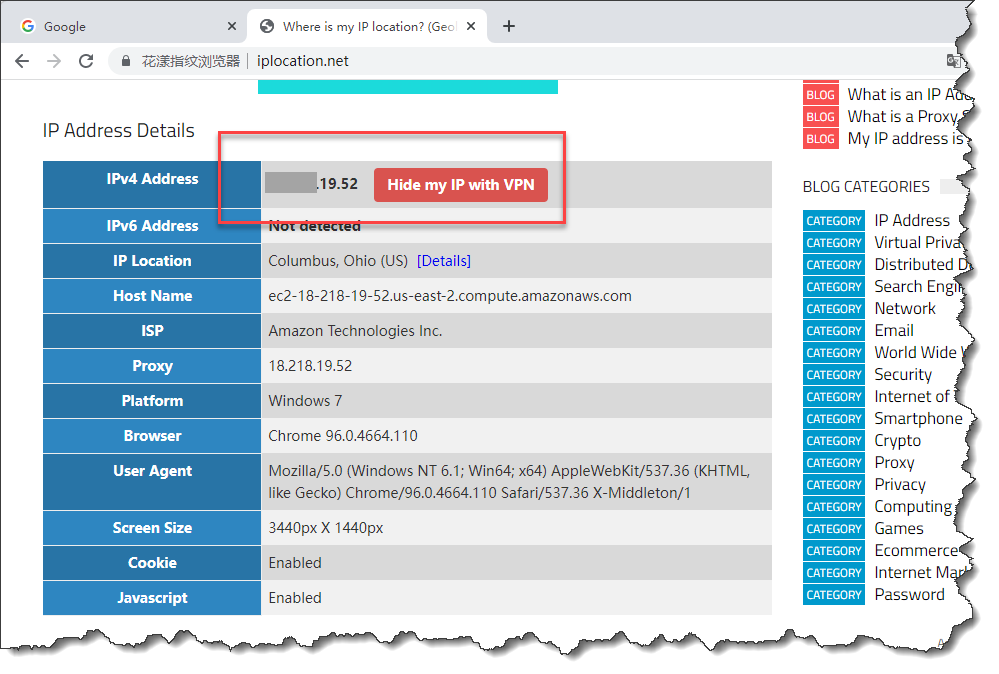Open the Internet of category link
The height and width of the screenshot is (674, 999).
(x=913, y=396)
